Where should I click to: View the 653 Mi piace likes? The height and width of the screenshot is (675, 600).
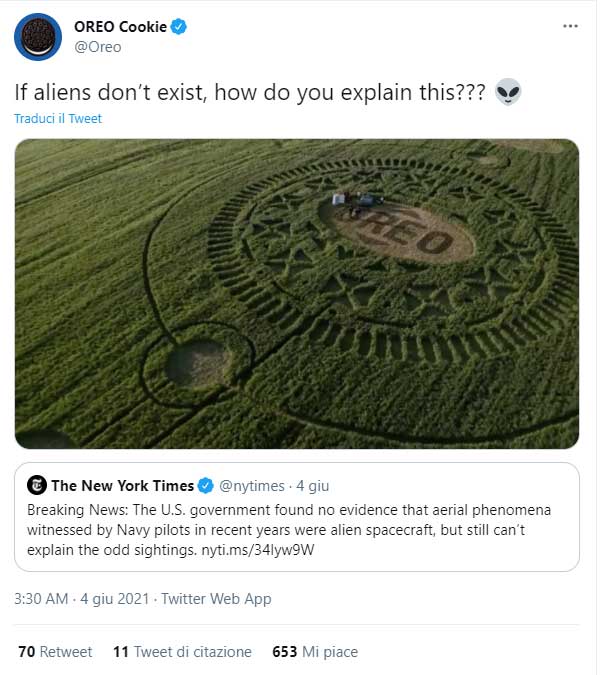(315, 651)
